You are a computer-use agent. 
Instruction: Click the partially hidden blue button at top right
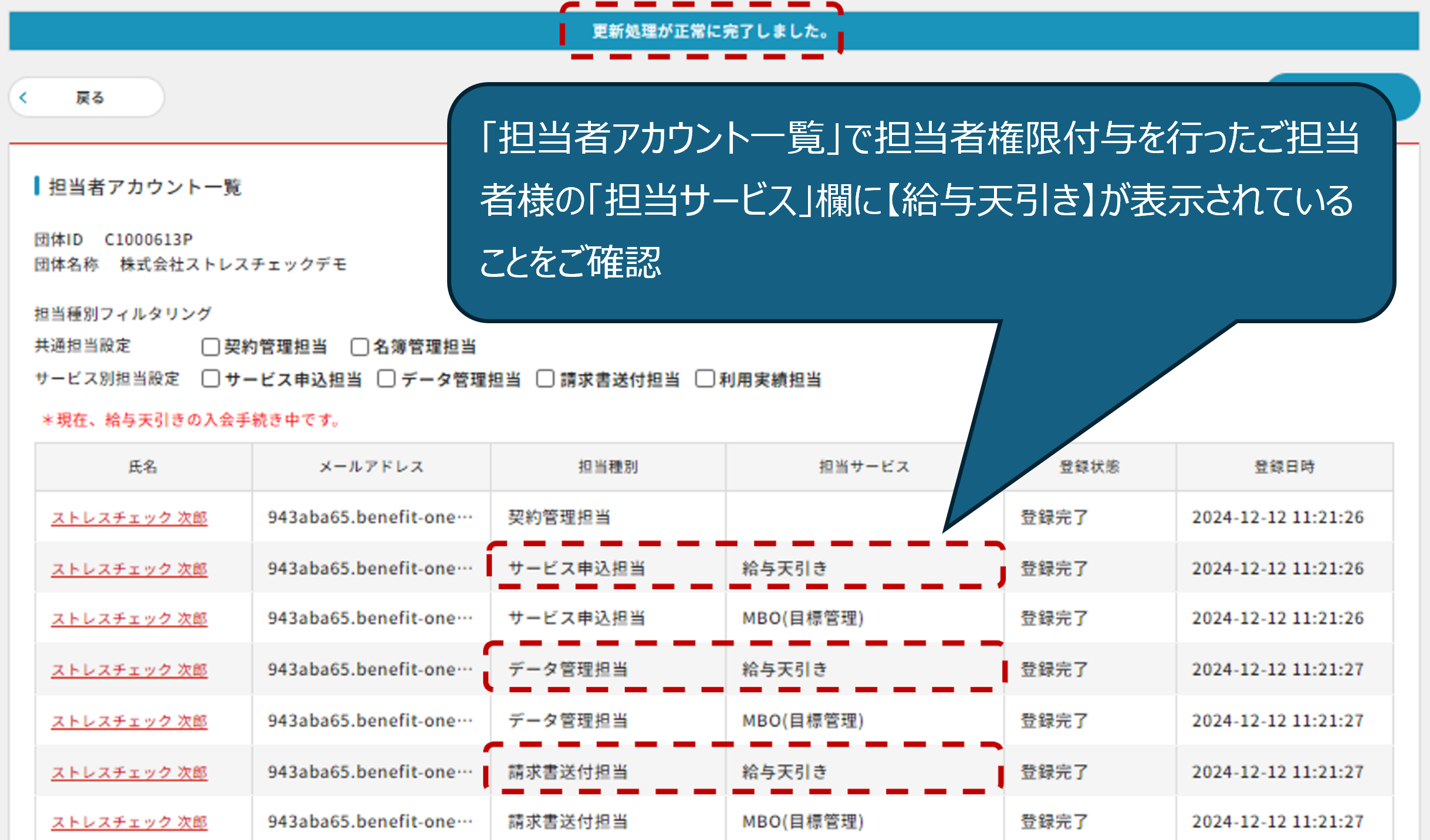tap(1405, 97)
